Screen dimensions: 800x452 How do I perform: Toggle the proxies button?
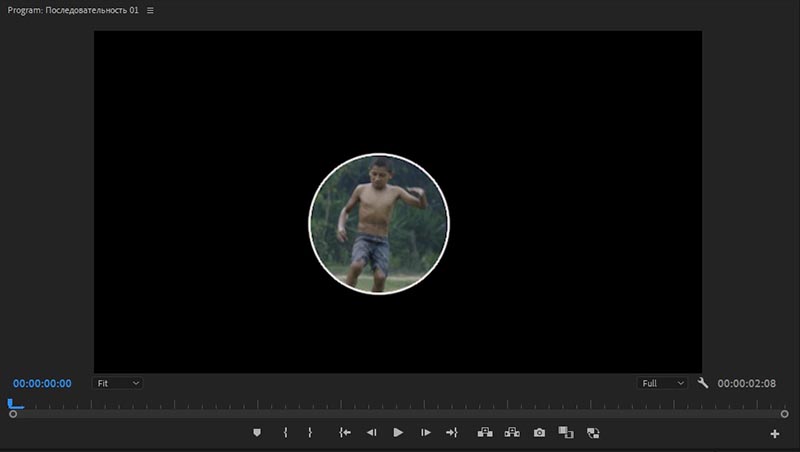(x=593, y=433)
